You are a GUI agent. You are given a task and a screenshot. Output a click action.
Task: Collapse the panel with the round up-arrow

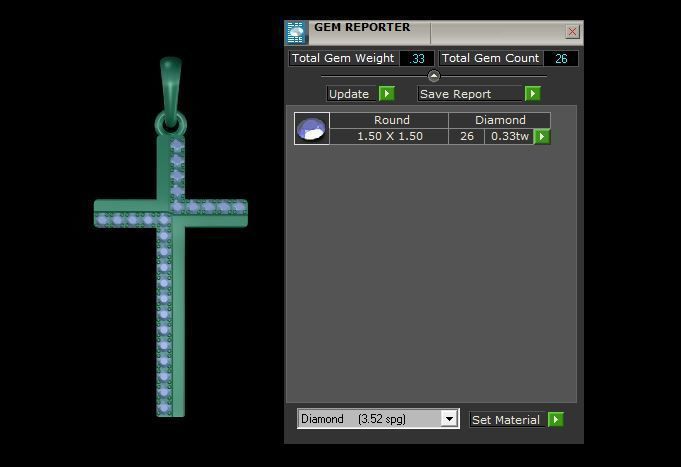point(433,76)
